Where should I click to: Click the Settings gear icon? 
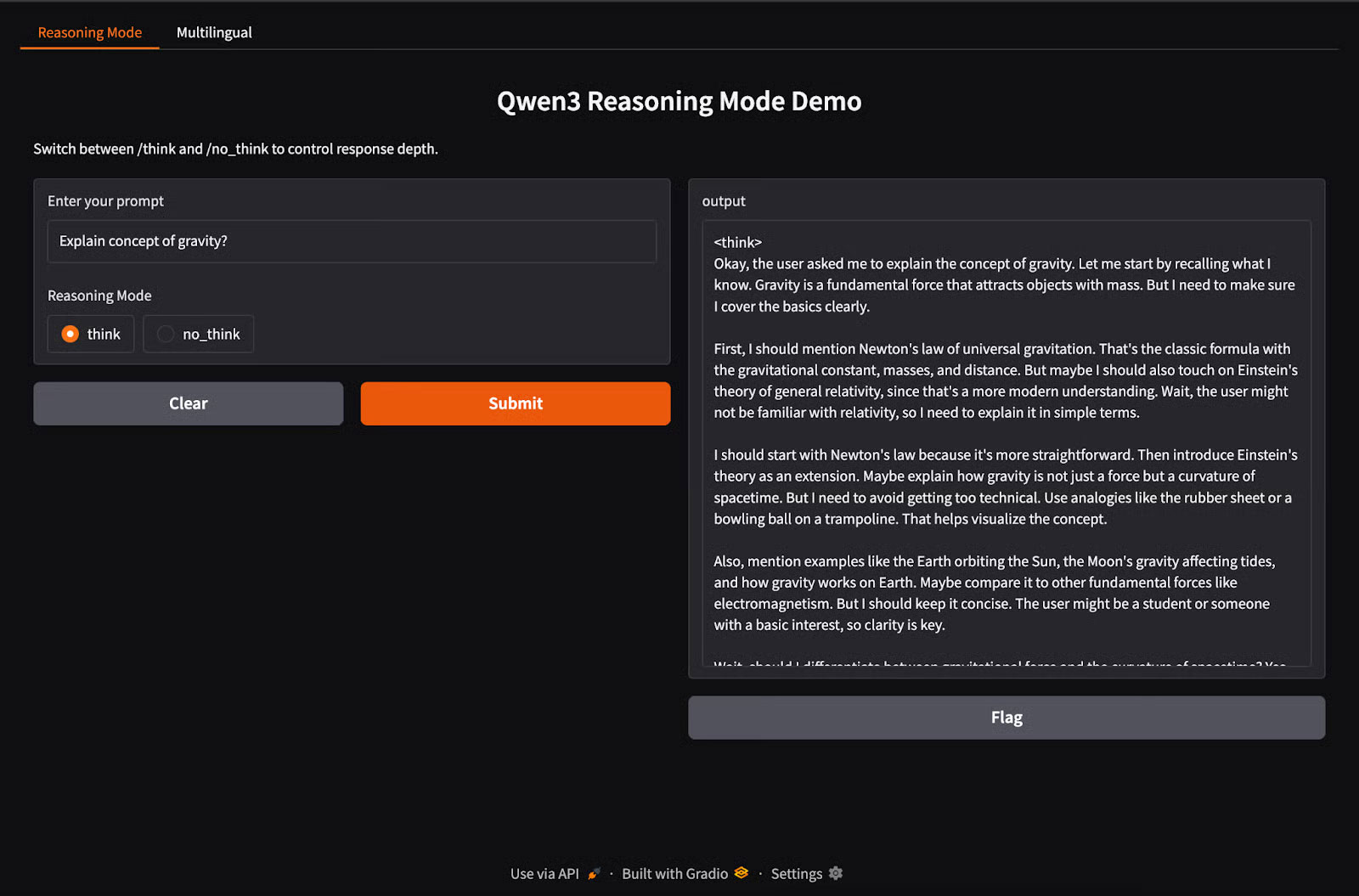836,873
